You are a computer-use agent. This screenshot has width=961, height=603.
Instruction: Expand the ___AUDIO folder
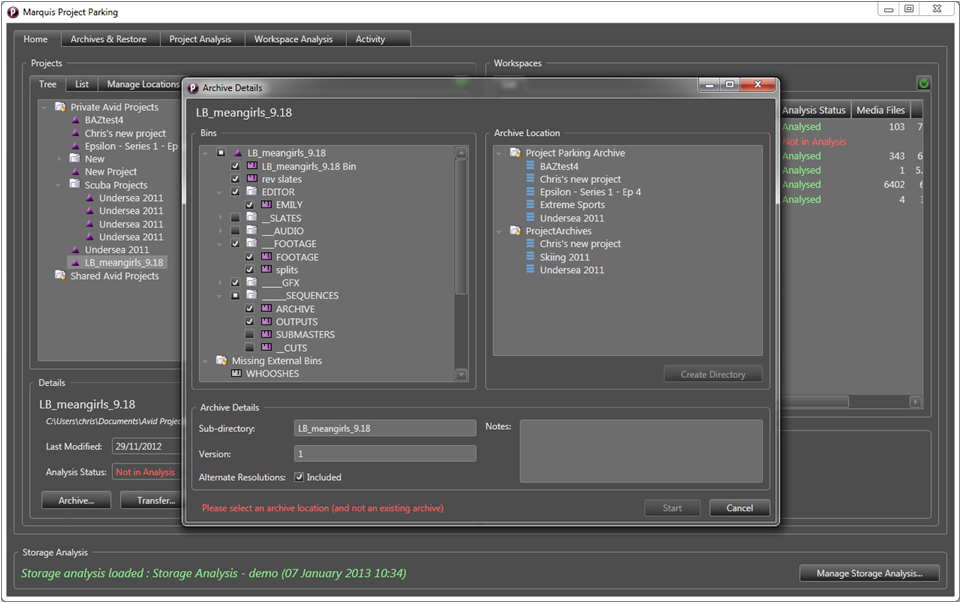click(220, 230)
